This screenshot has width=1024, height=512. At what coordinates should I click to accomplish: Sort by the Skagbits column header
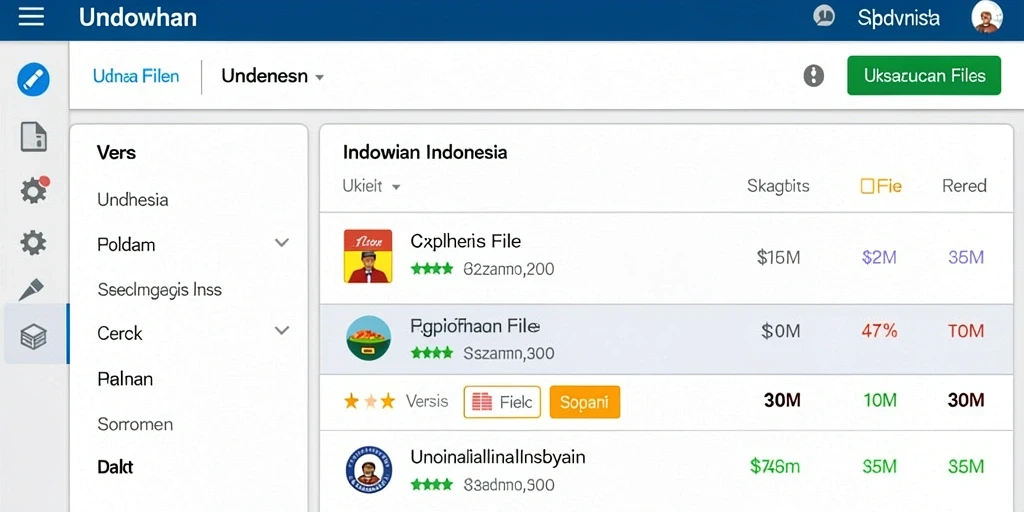[x=778, y=186]
